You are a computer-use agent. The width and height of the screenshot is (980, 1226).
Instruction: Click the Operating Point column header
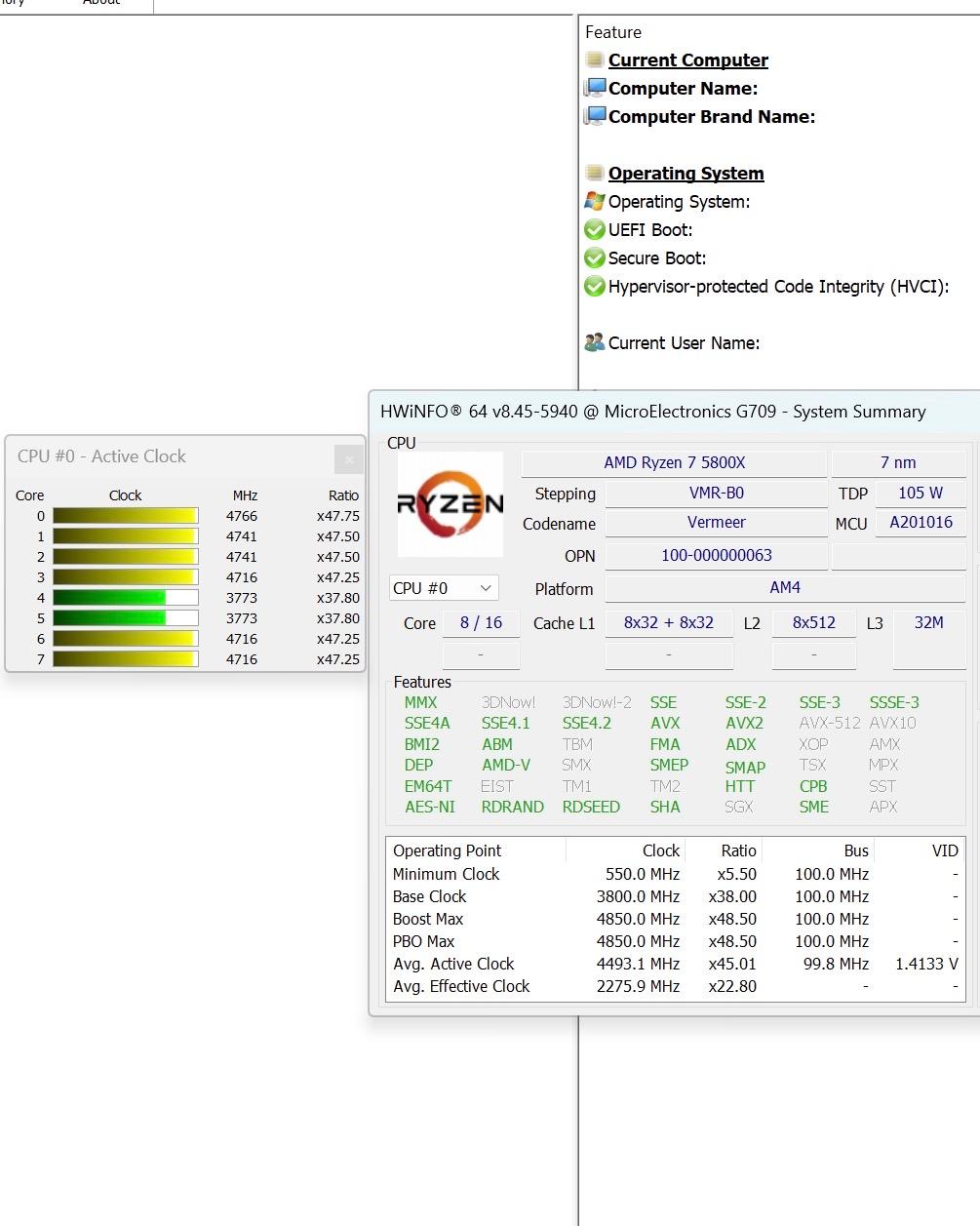[x=447, y=850]
